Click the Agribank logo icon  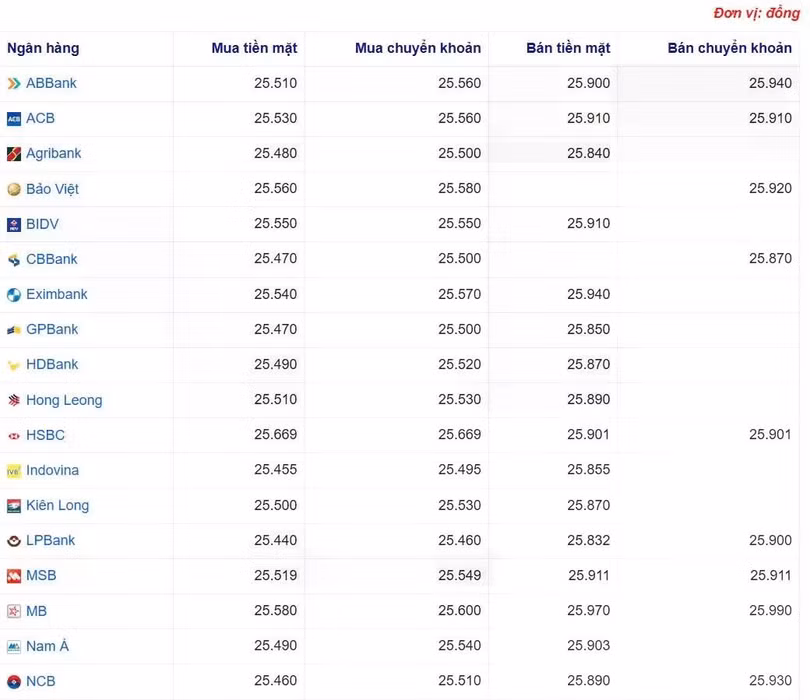pos(14,154)
